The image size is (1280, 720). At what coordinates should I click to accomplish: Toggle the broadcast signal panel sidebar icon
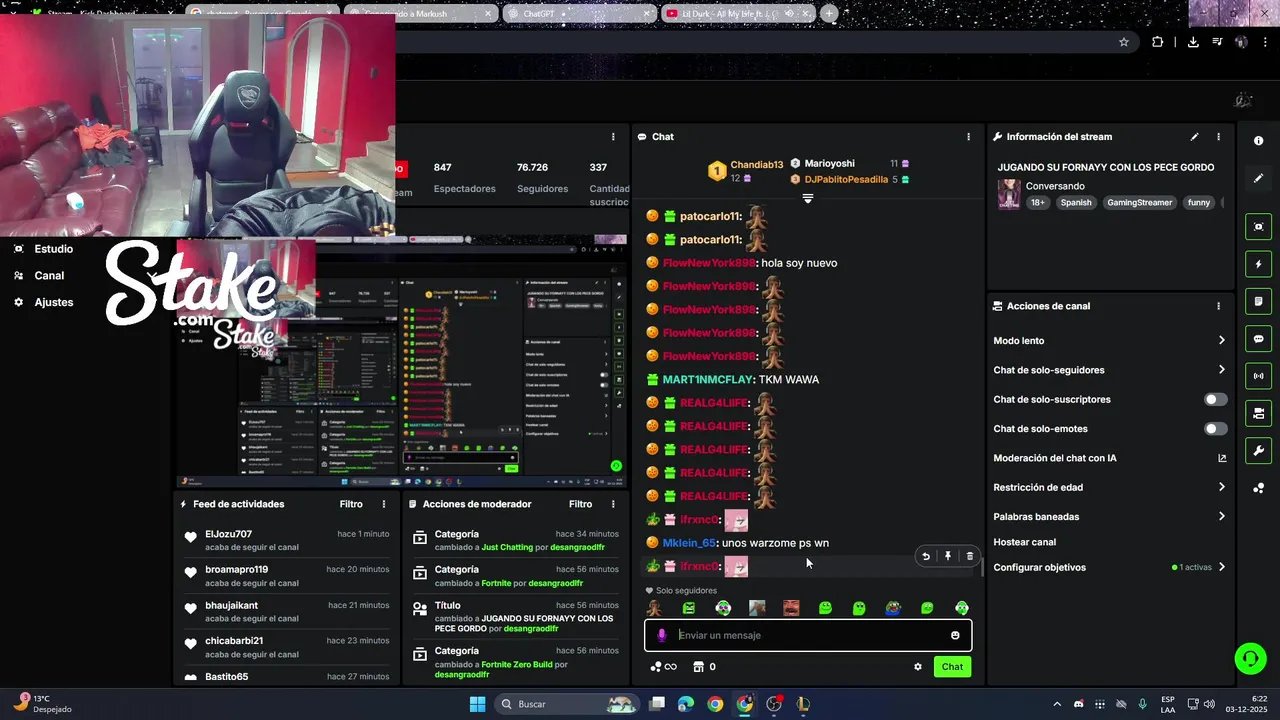click(1258, 376)
